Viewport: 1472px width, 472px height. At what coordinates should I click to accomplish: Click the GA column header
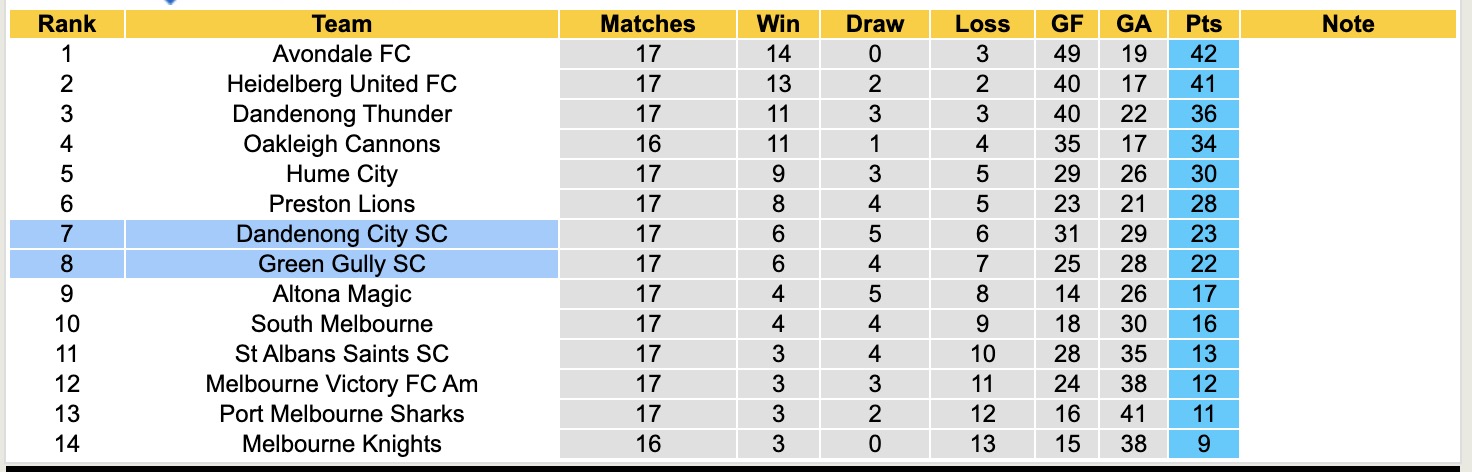pos(1134,24)
